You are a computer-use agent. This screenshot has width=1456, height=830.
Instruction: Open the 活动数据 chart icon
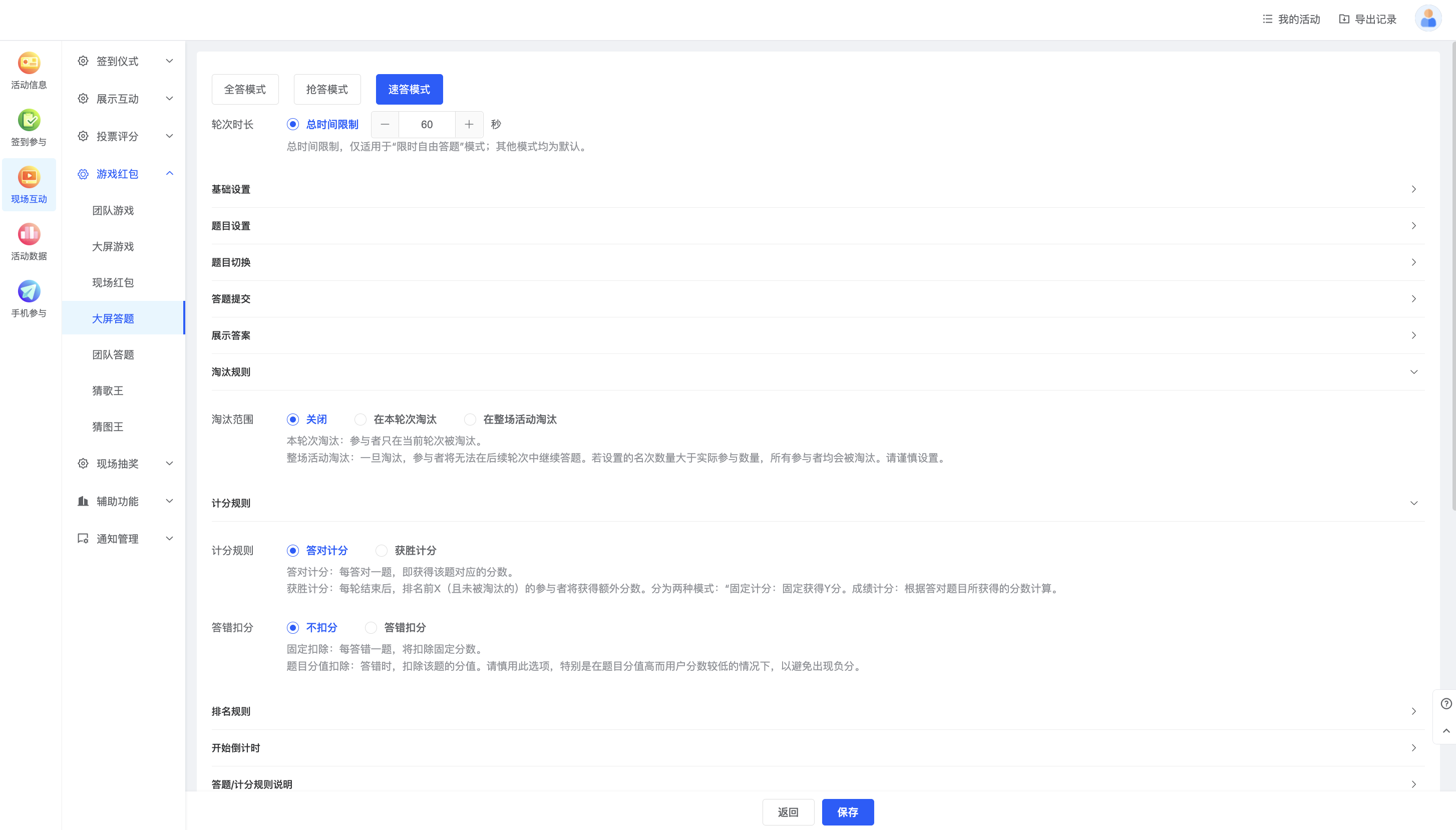point(29,234)
